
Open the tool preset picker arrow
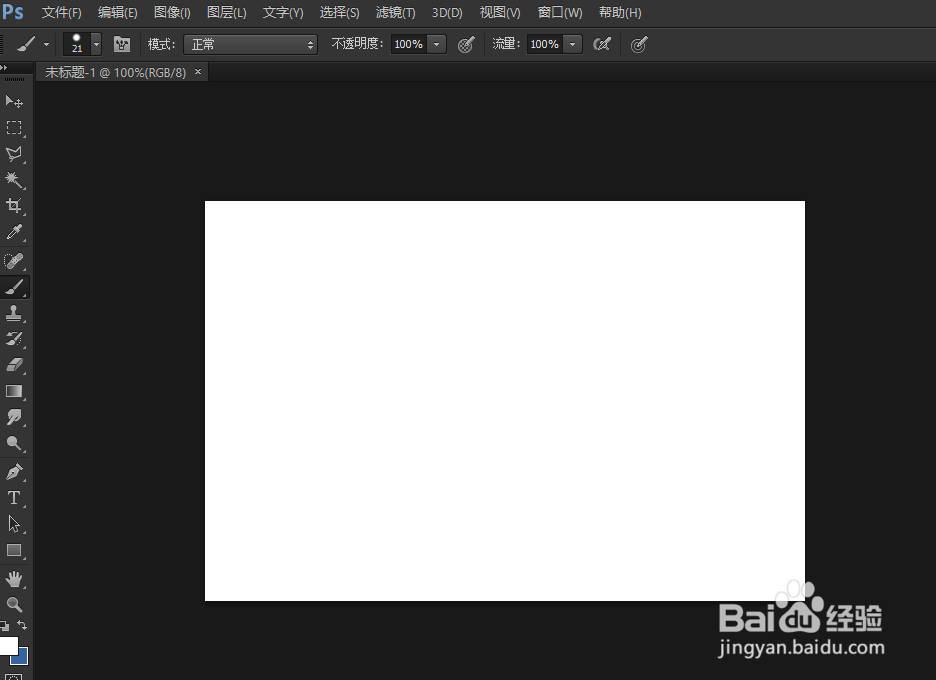46,44
